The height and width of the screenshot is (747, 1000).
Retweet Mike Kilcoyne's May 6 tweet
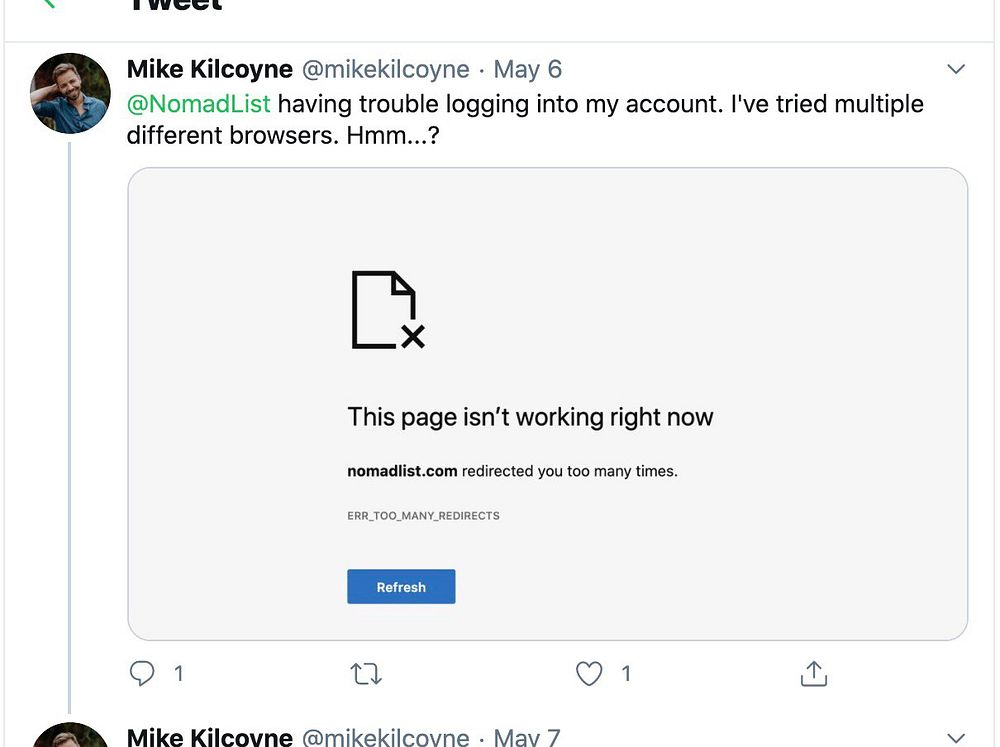coord(367,674)
